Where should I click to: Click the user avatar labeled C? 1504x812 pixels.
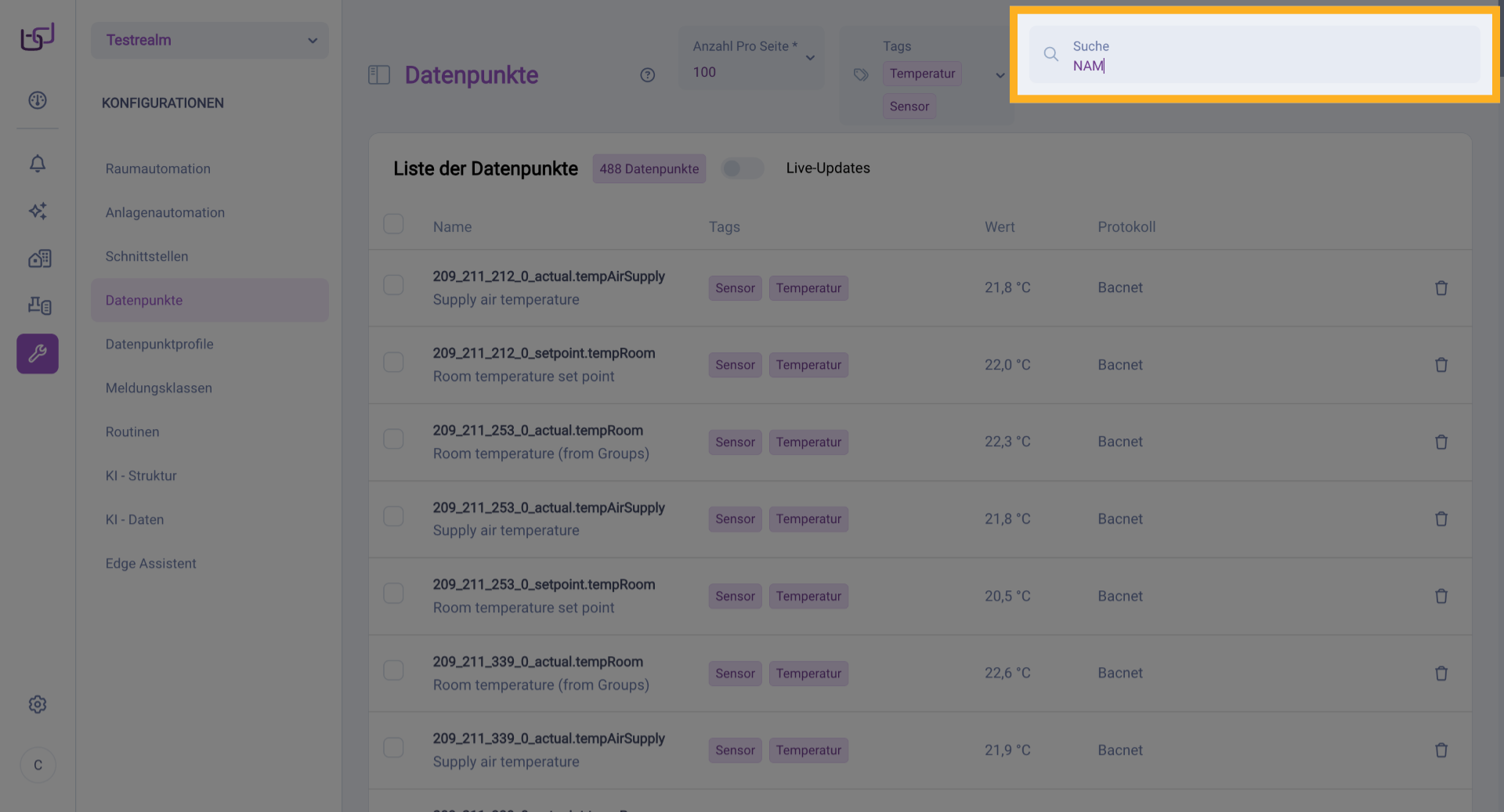pos(38,765)
